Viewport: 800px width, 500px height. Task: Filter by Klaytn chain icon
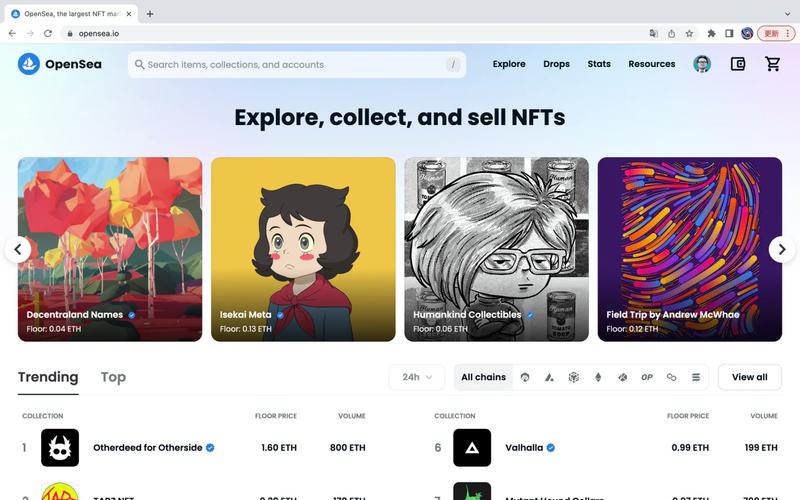click(622, 377)
